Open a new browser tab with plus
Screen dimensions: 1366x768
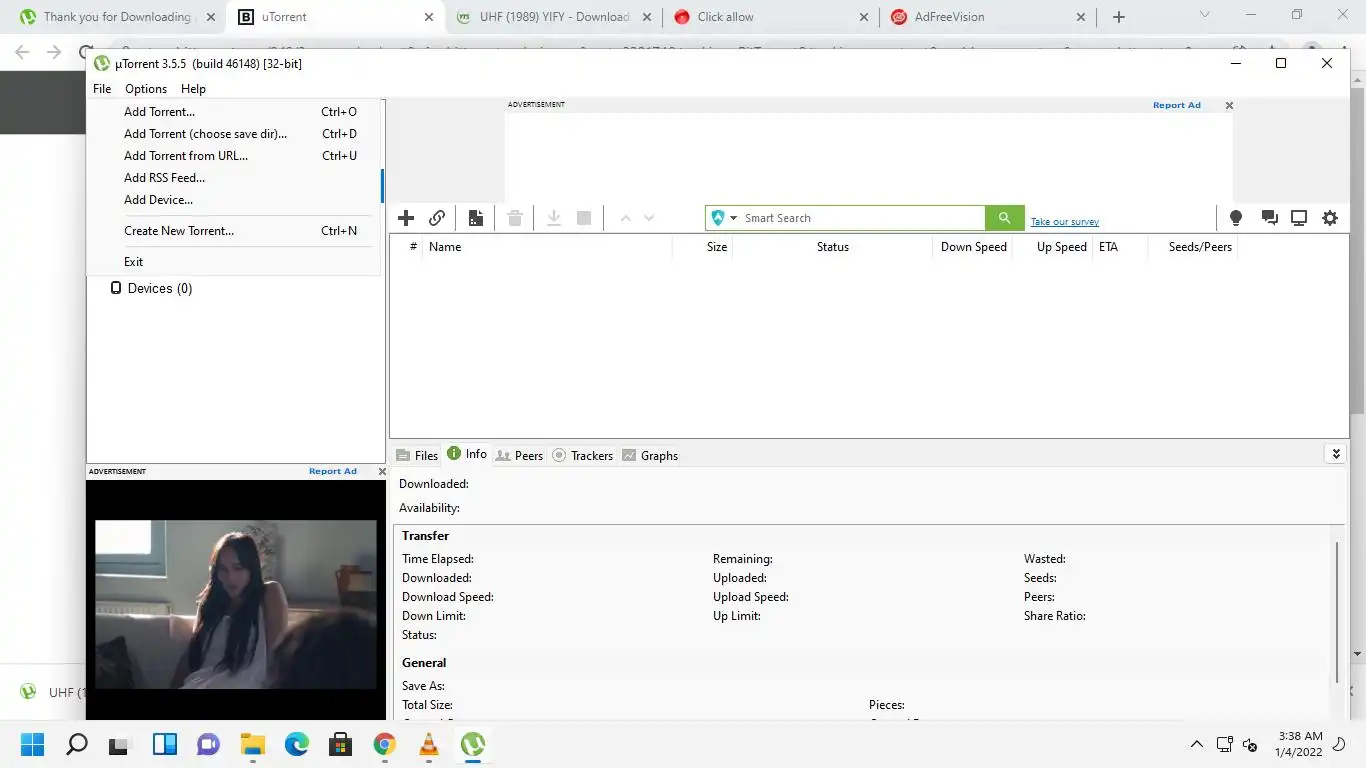(x=1119, y=17)
